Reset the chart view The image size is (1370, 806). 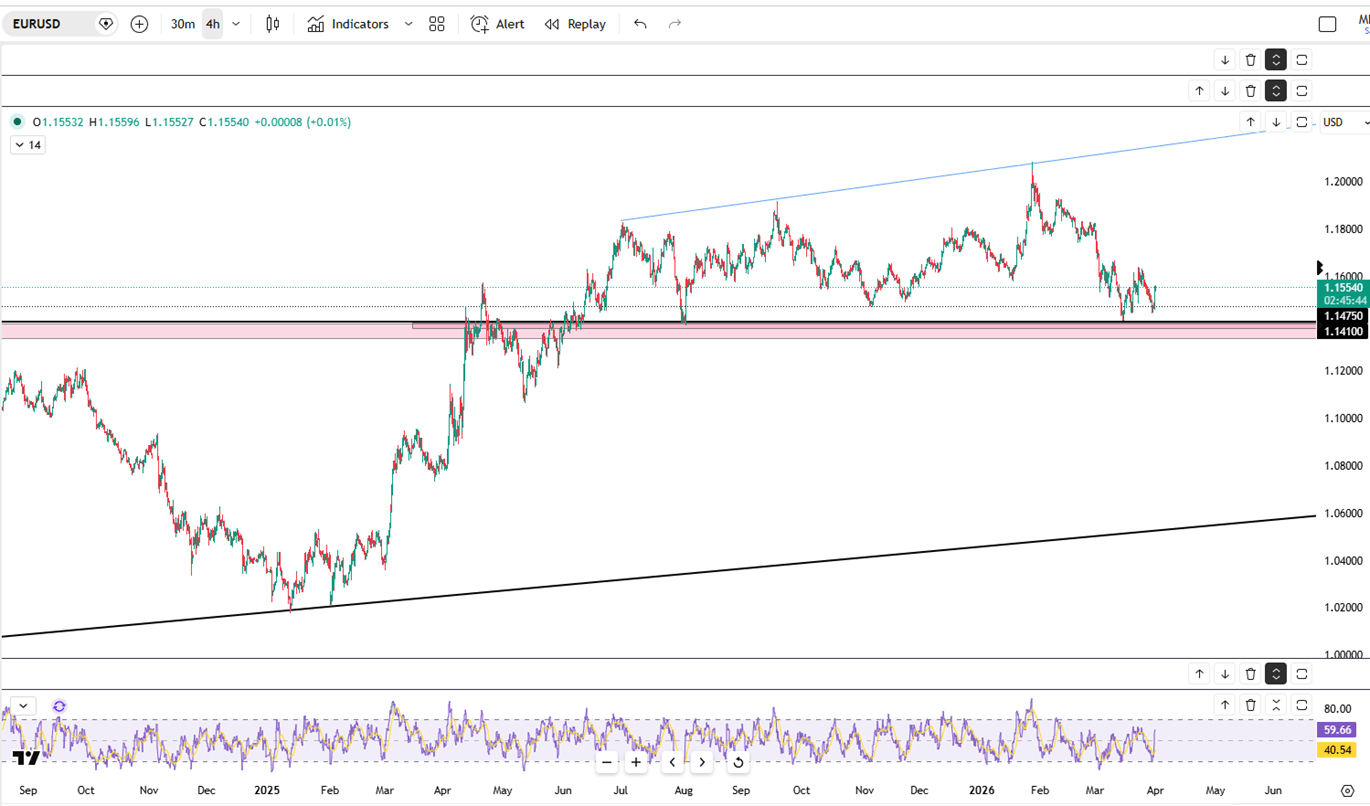(x=738, y=762)
